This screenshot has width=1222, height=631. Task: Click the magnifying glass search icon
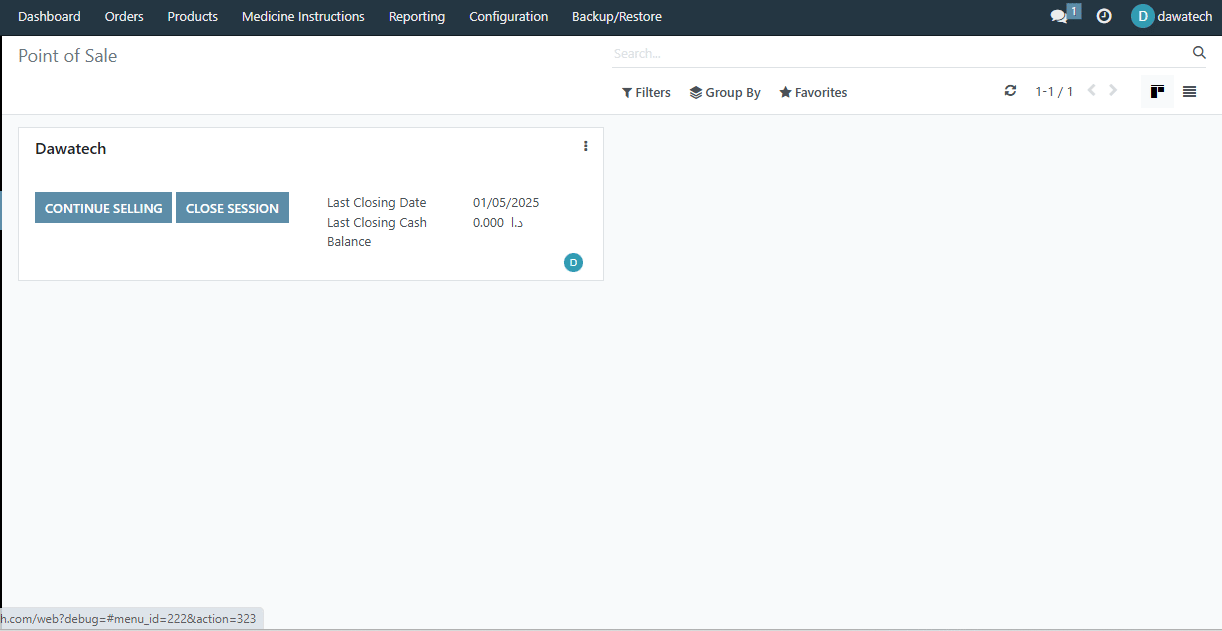pos(1199,53)
